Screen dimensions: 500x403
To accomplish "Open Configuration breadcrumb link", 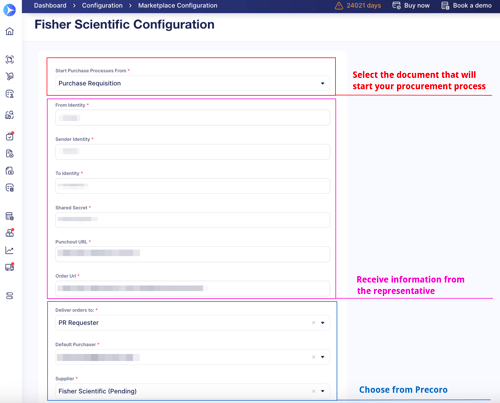I will click(102, 6).
